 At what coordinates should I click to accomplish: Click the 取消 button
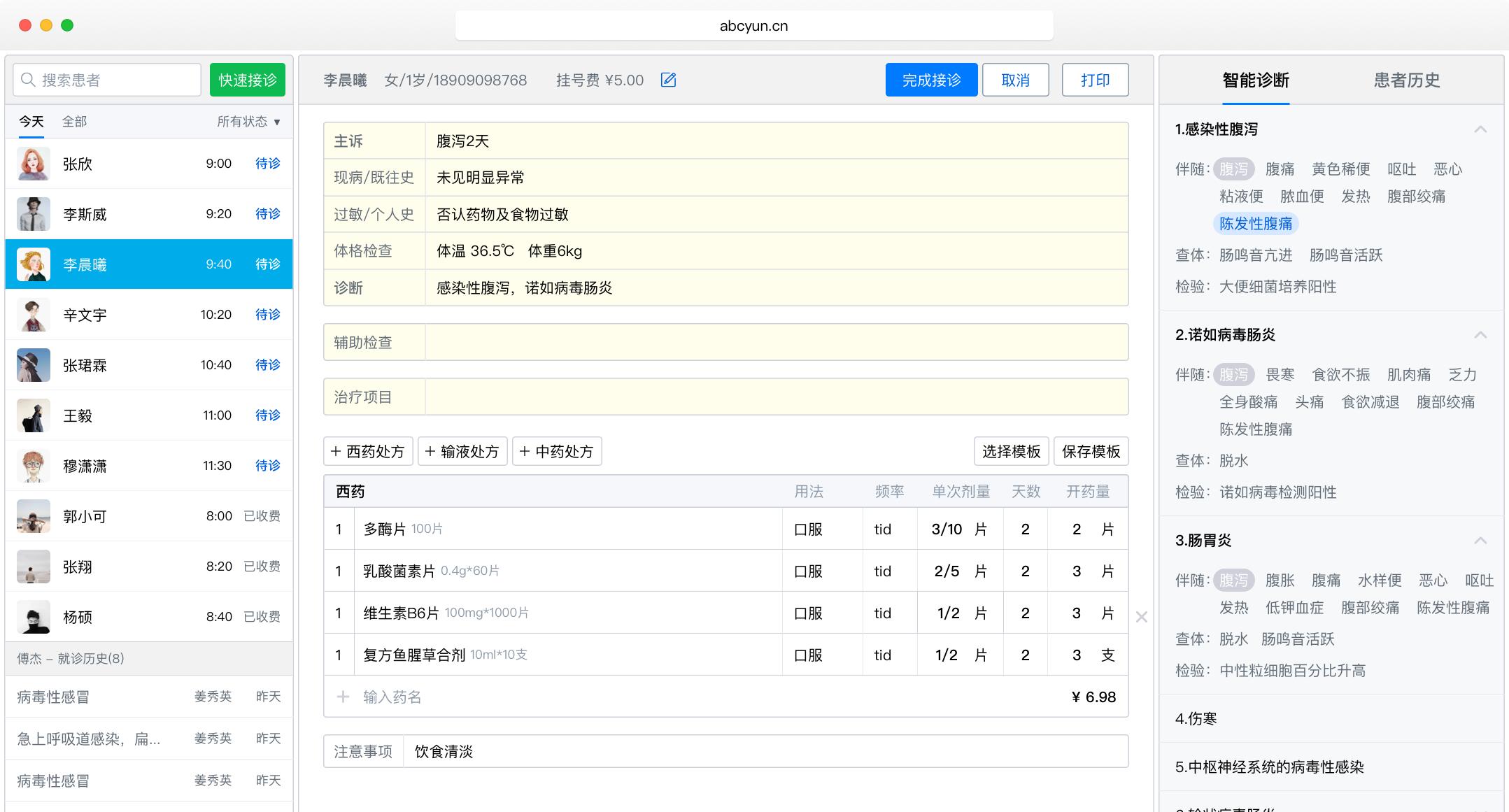coord(1015,80)
